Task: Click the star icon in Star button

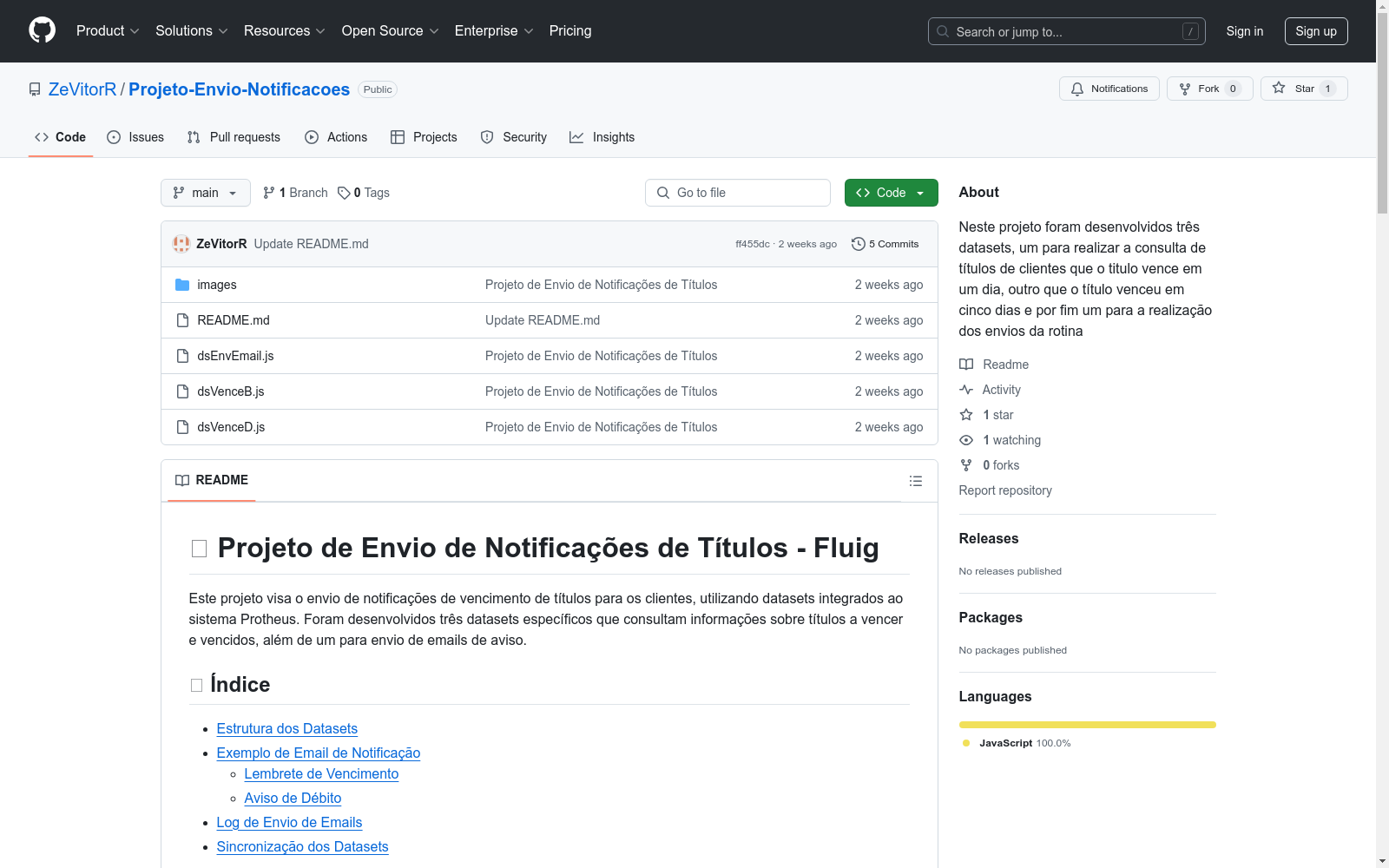Action: [1279, 88]
